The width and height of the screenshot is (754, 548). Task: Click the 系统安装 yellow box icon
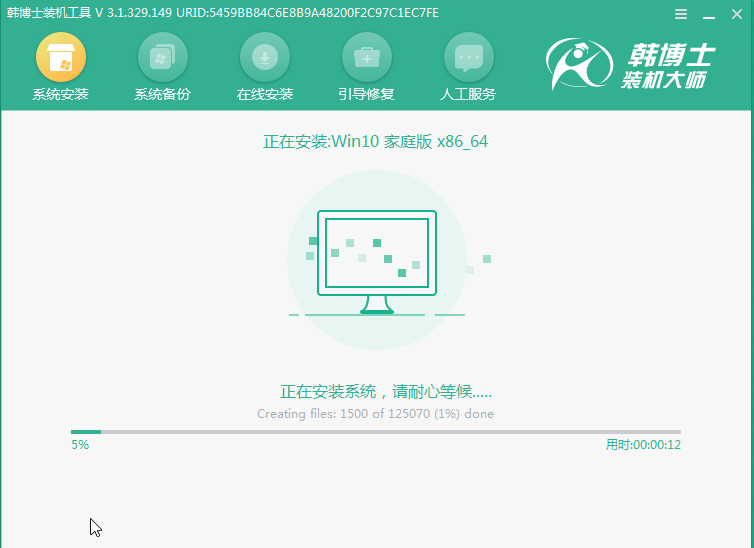point(61,58)
